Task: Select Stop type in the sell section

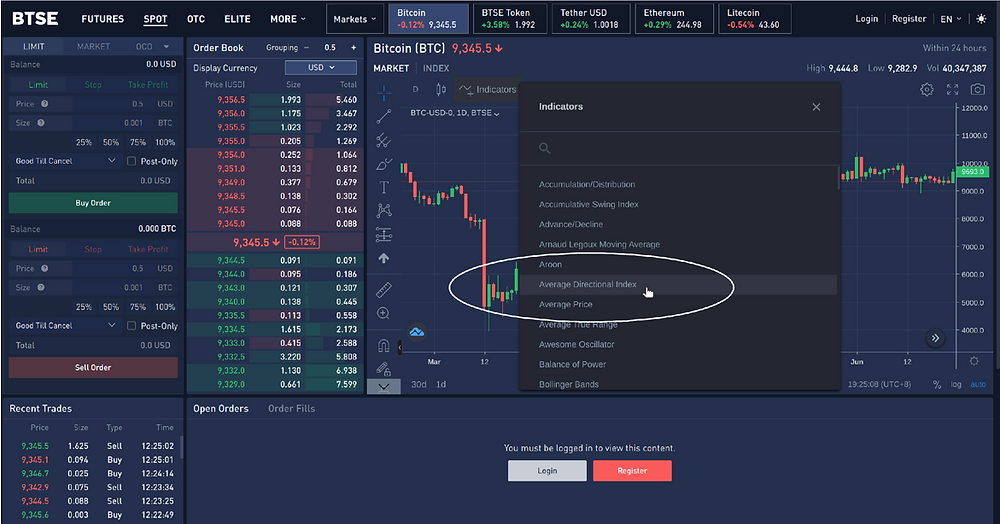Action: point(93,249)
